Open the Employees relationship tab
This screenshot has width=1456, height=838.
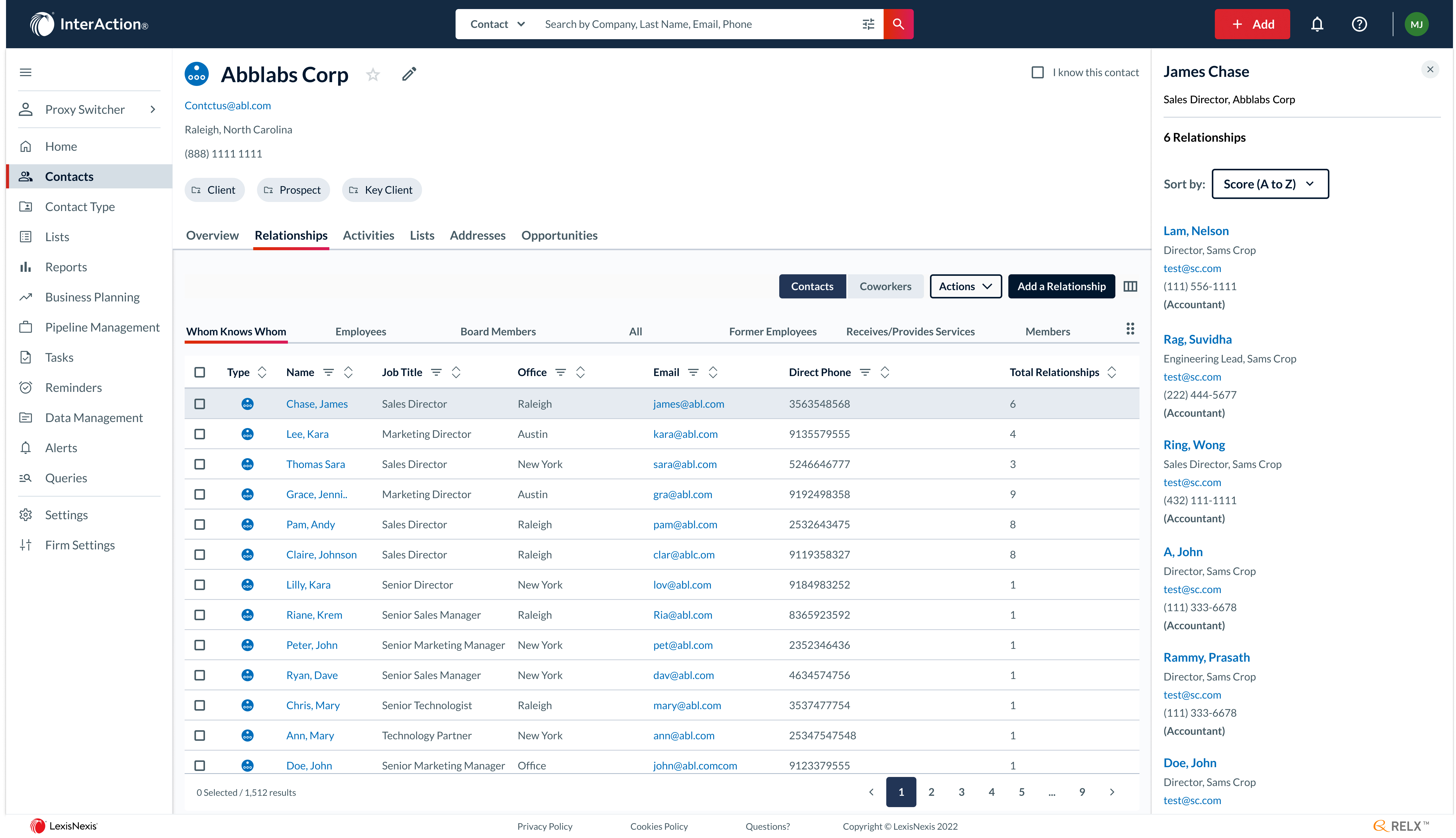pyautogui.click(x=361, y=332)
